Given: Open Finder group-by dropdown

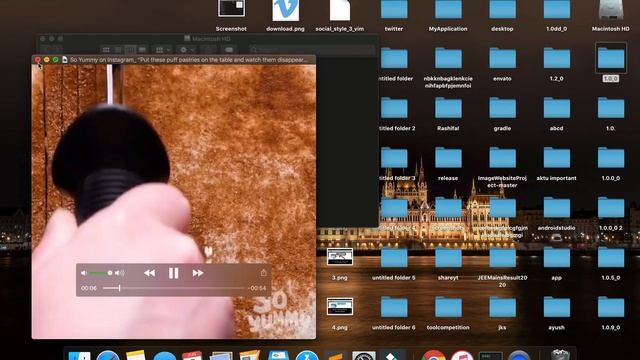Looking at the screenshot, I should 162,50.
